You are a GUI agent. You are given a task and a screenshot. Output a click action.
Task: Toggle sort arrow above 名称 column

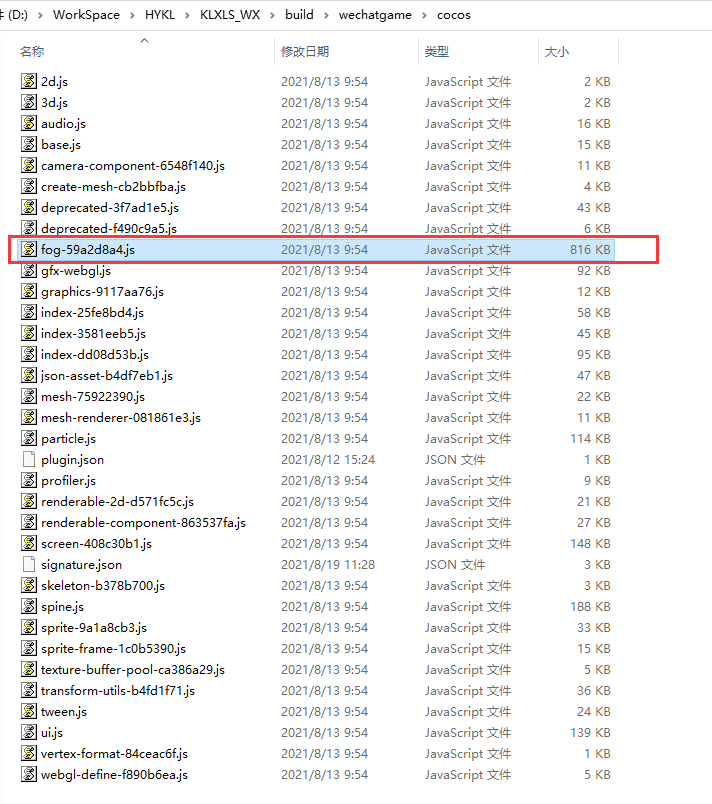click(x=145, y=40)
